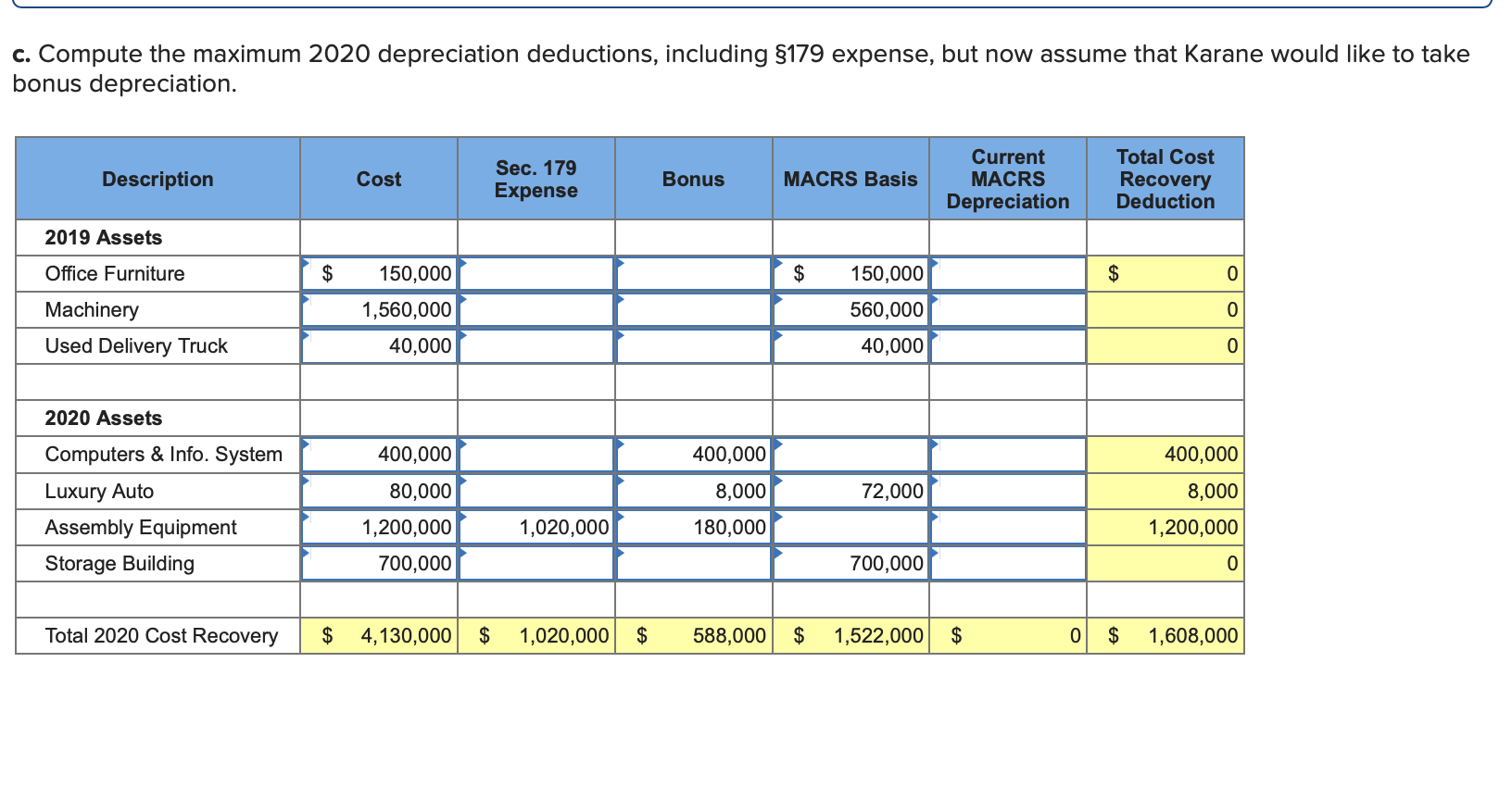Image resolution: width=1512 pixels, height=800 pixels.
Task: Edit Machinery Current MACRS Depreciation cell
Action: click(1008, 310)
